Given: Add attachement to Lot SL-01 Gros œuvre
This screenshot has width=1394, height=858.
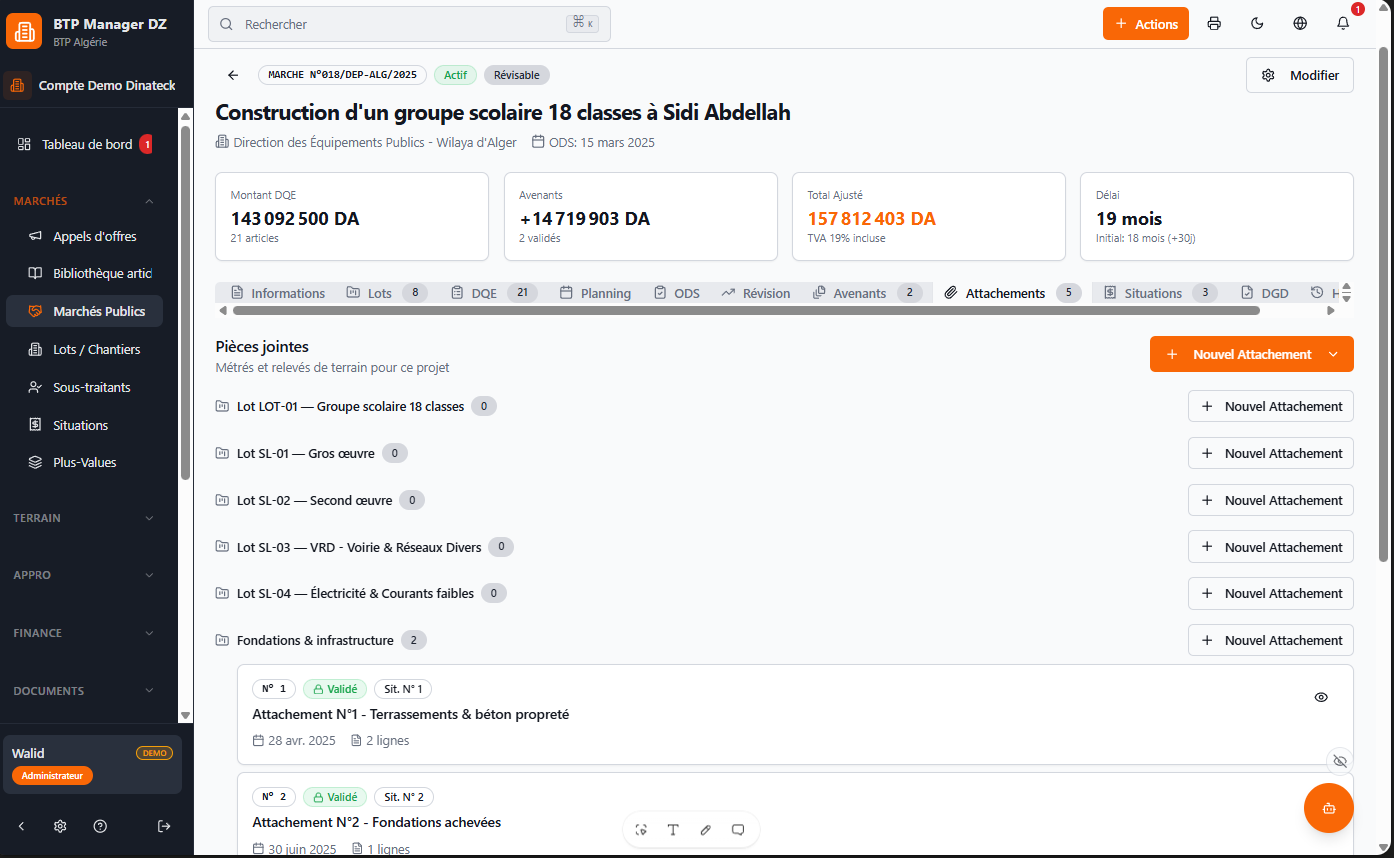Looking at the screenshot, I should [x=1271, y=453].
